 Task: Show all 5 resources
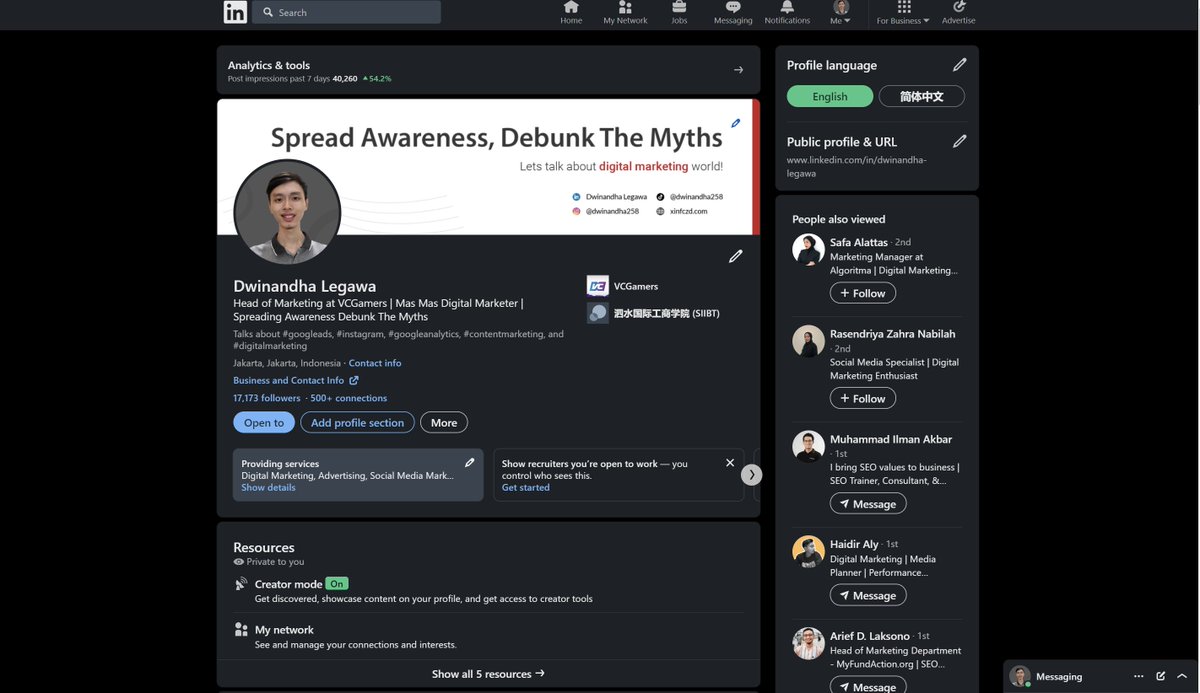(488, 674)
